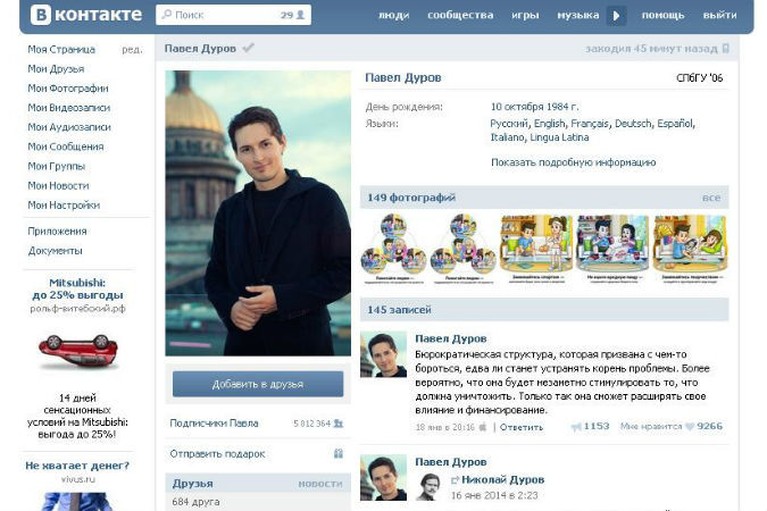Screen dimensions: 767x511
Task: Open the сообщества tab in the header
Action: coord(460,15)
